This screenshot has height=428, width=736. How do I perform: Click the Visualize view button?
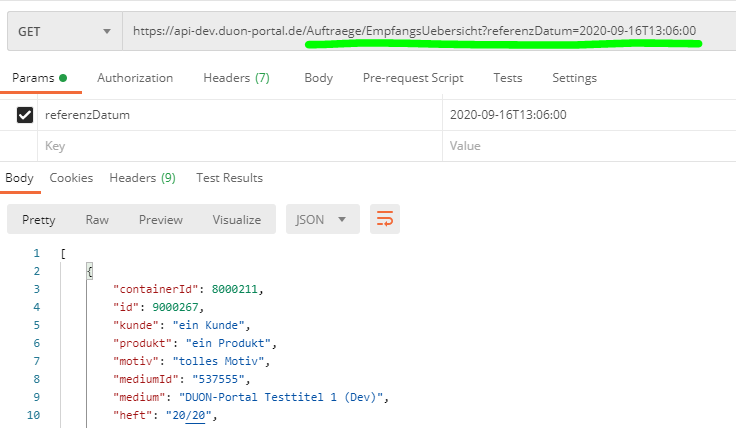(x=236, y=219)
